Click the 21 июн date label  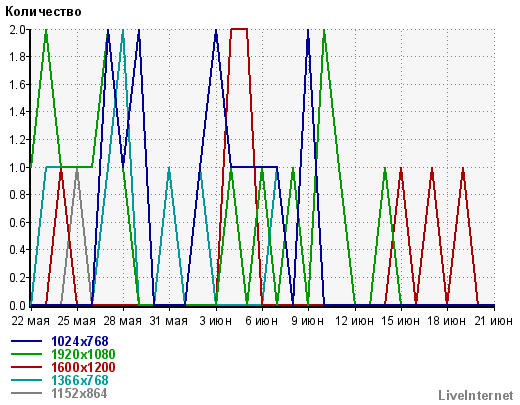(x=493, y=321)
